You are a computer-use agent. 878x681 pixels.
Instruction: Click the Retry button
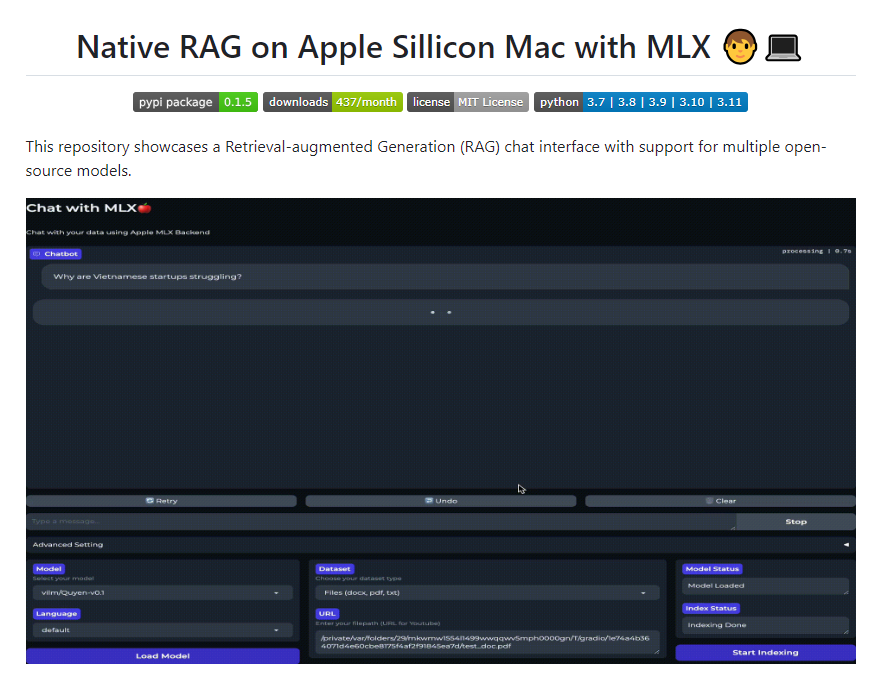161,501
